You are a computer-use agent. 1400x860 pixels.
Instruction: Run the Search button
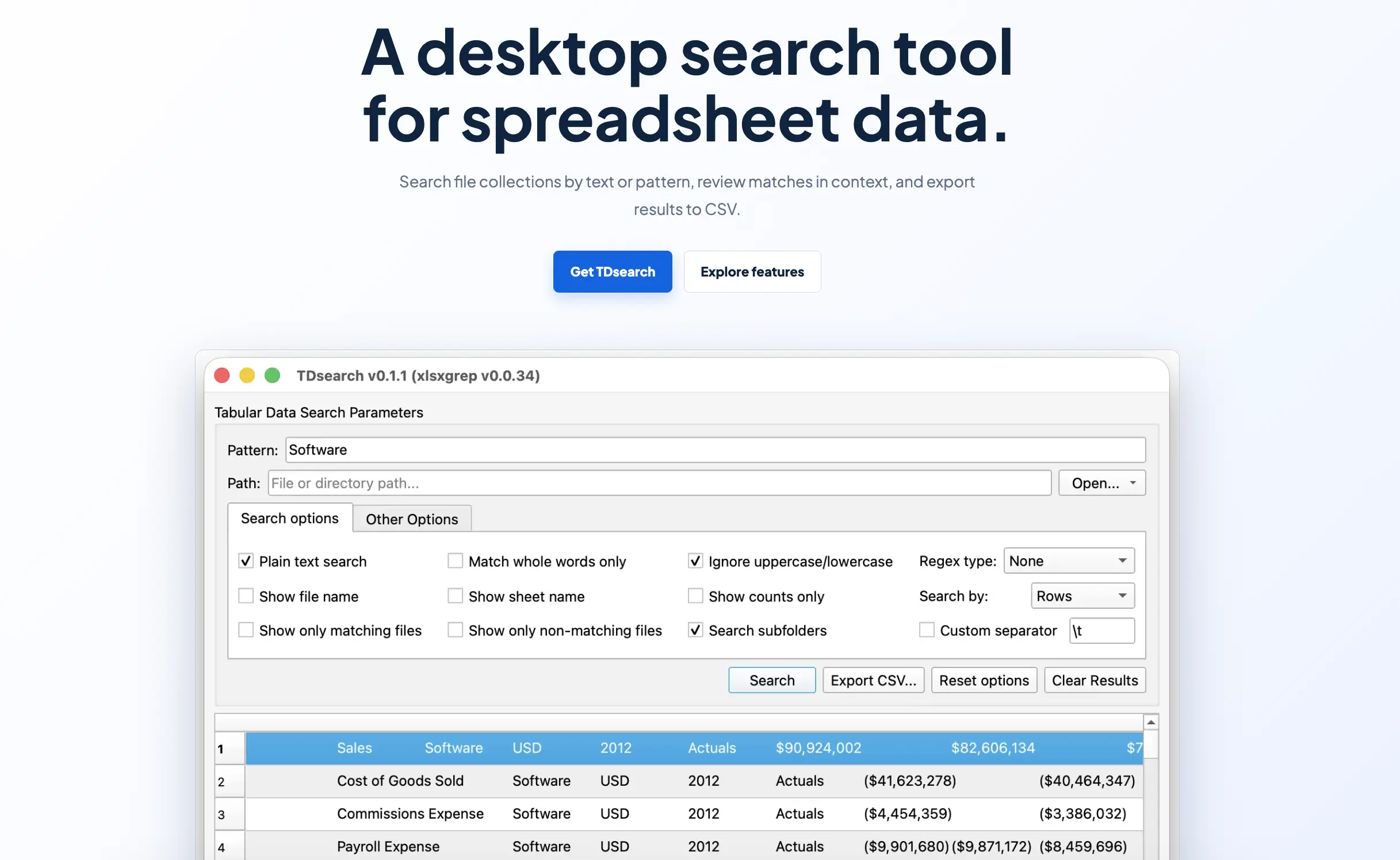pos(772,680)
